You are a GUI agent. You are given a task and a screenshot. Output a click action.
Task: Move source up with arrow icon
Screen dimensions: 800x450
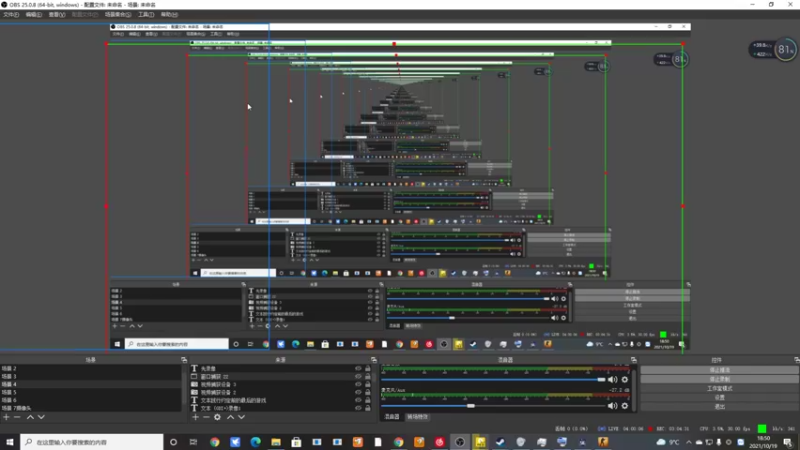click(230, 417)
